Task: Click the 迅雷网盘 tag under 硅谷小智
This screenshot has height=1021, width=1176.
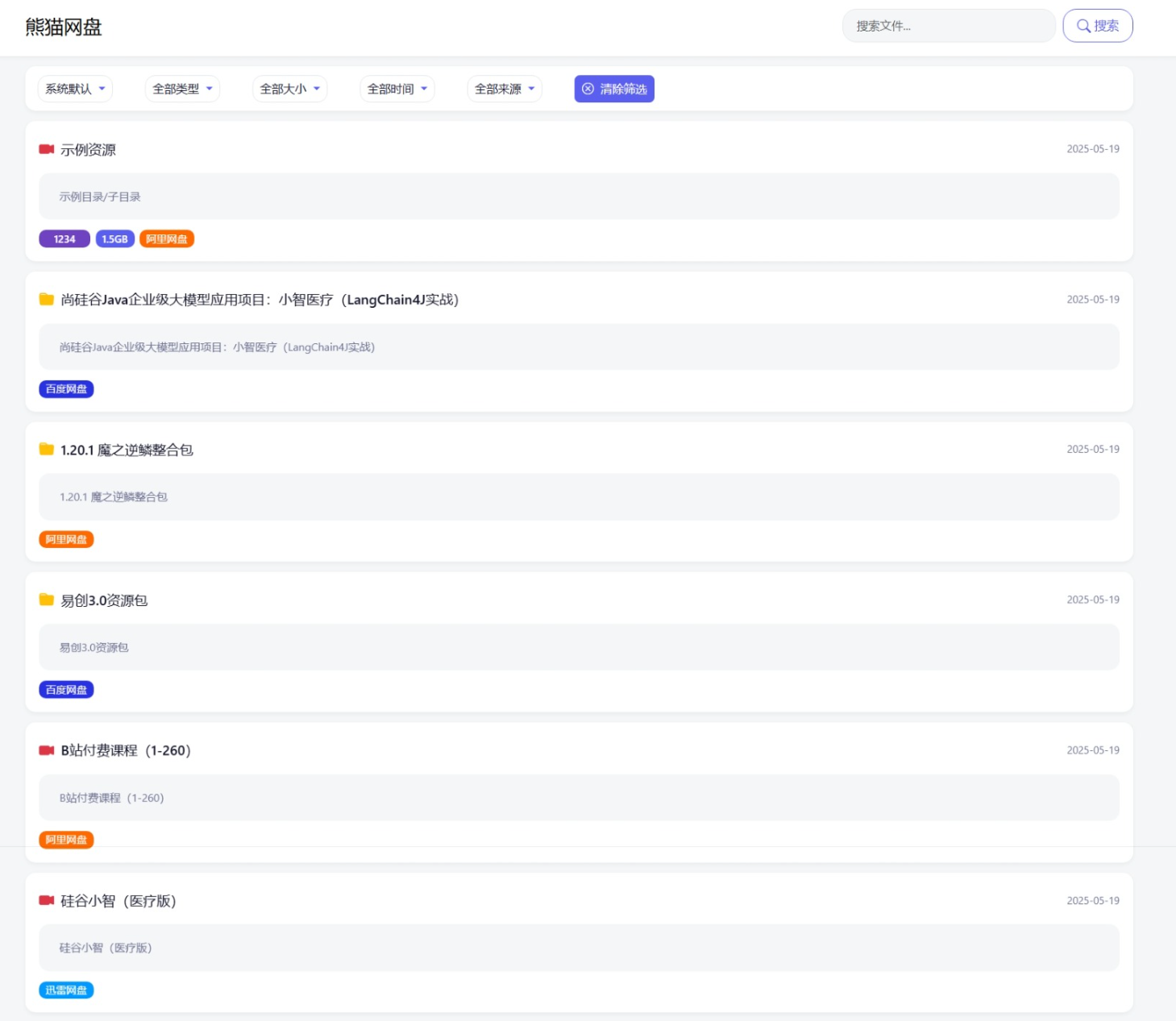Action: point(66,990)
